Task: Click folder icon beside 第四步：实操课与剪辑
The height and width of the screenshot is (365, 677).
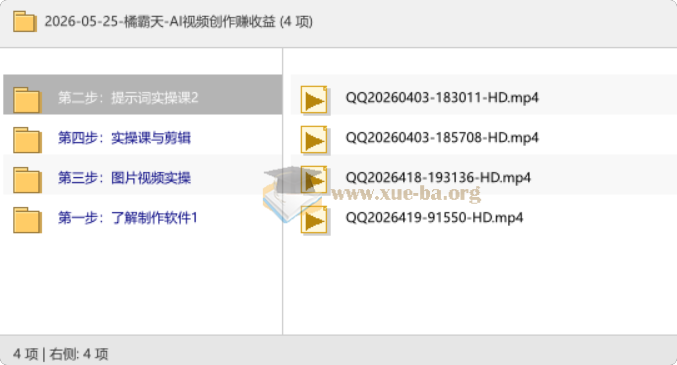Action: (x=27, y=140)
